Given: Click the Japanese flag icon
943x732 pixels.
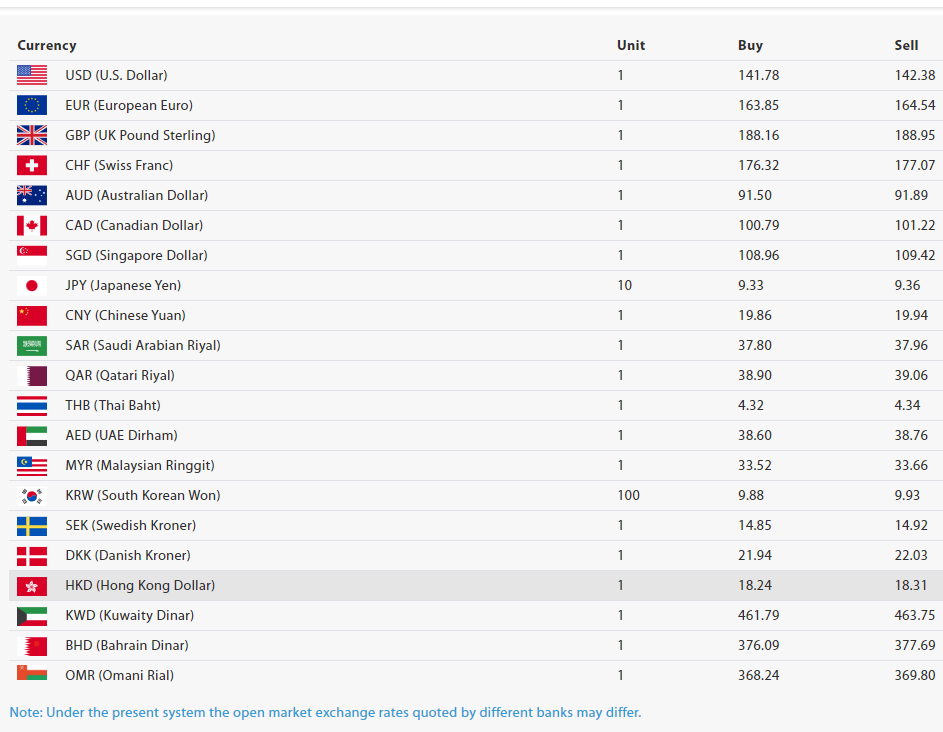Looking at the screenshot, I should [32, 285].
